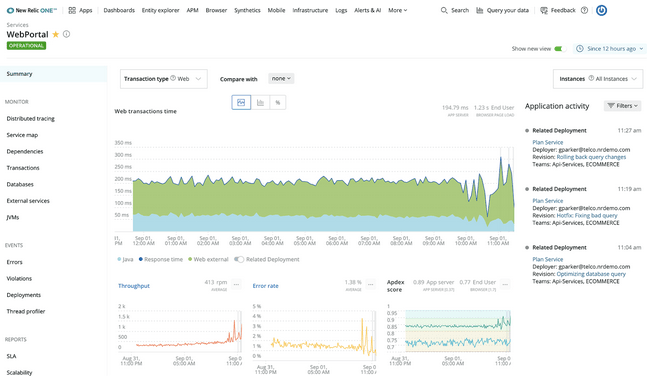
Task: Open Browser in top navigation
Action: [x=216, y=10]
